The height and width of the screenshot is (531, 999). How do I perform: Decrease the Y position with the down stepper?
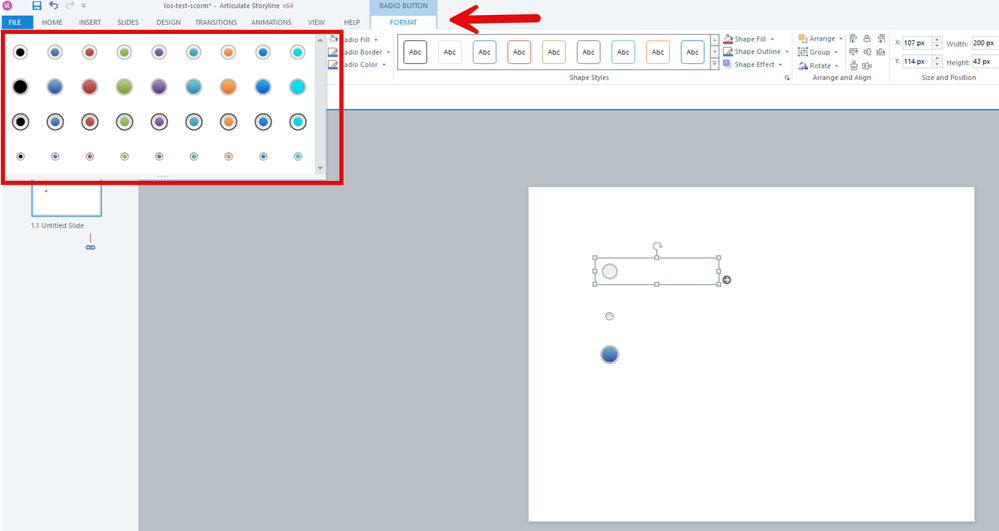pos(937,64)
